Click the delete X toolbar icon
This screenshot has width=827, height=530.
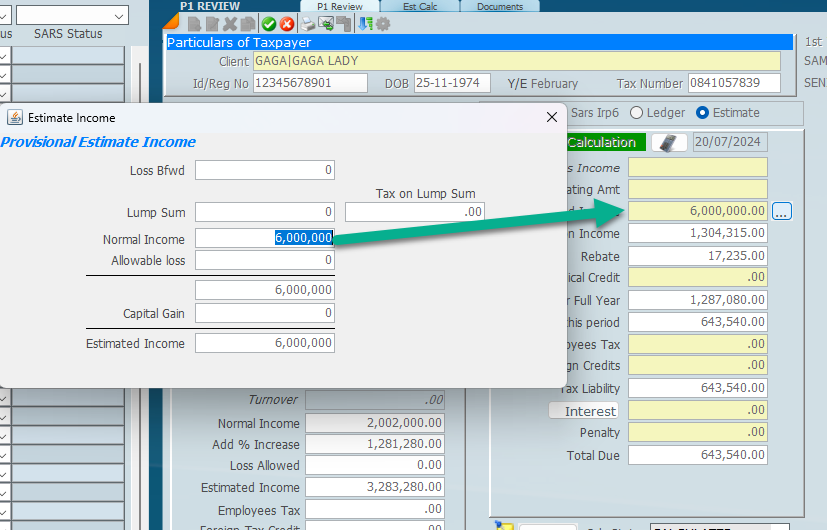[x=230, y=24]
